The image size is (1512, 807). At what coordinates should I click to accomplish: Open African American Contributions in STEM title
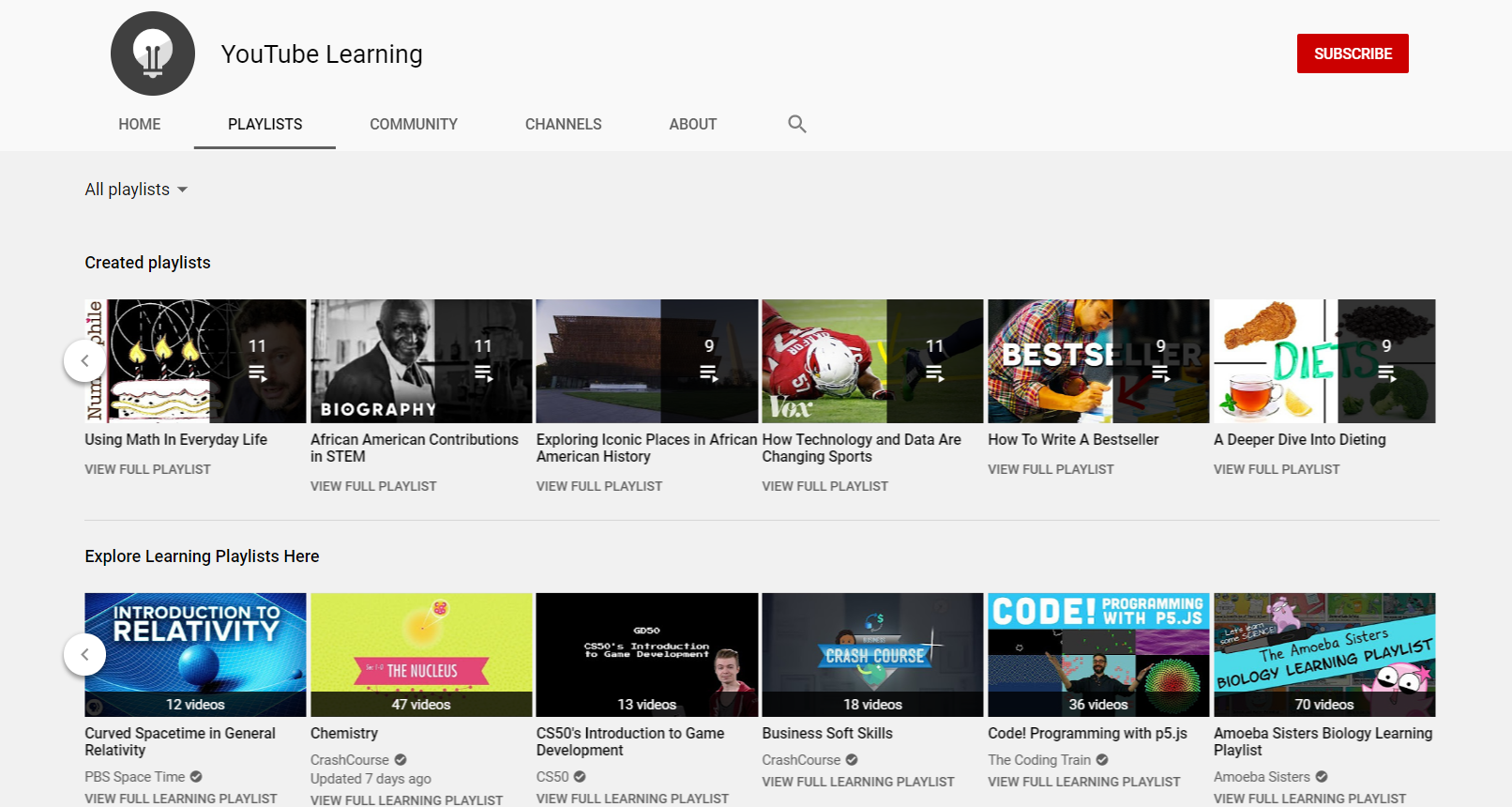click(x=415, y=448)
